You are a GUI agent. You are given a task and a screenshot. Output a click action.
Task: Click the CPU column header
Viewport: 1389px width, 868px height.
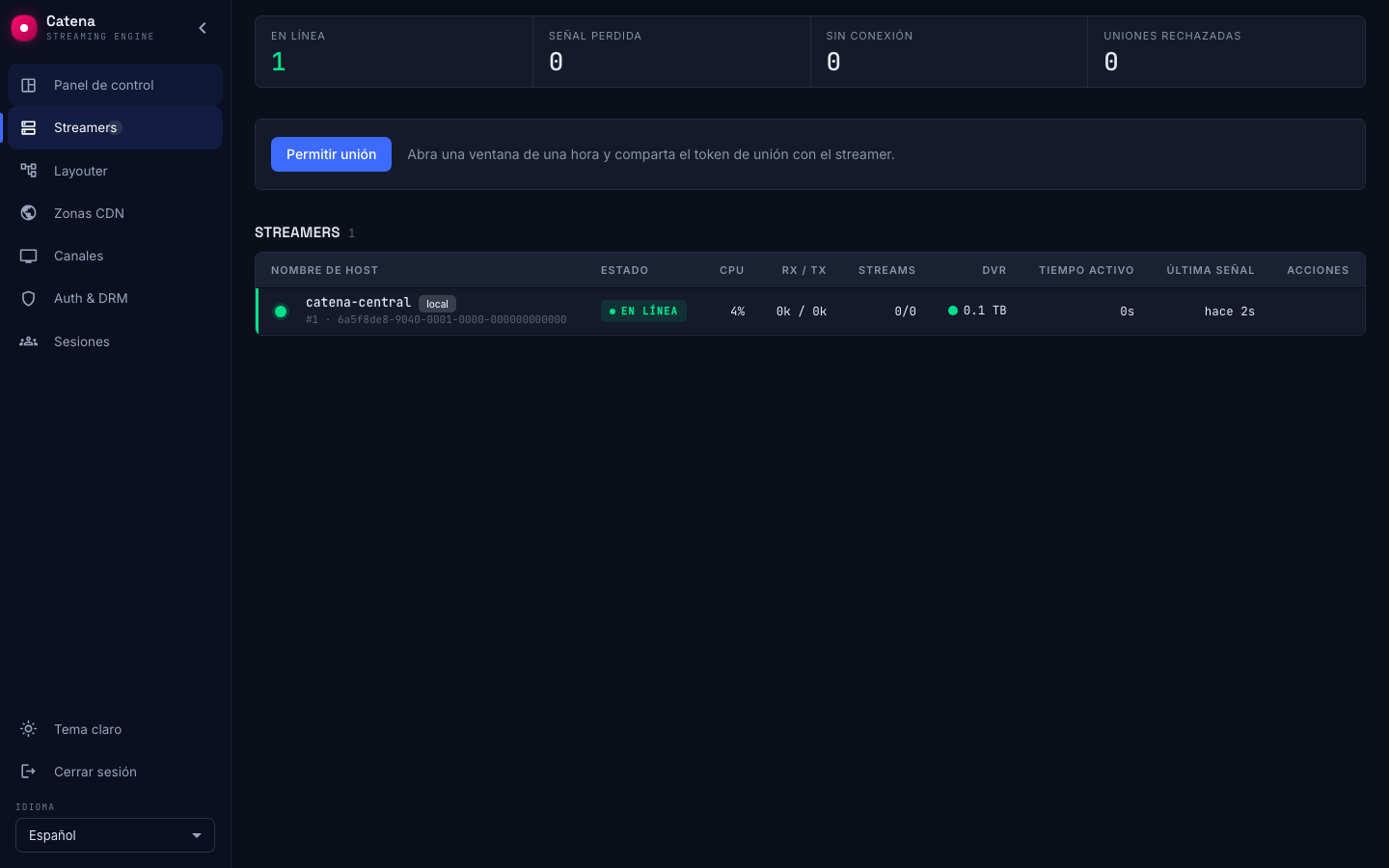pyautogui.click(x=731, y=270)
